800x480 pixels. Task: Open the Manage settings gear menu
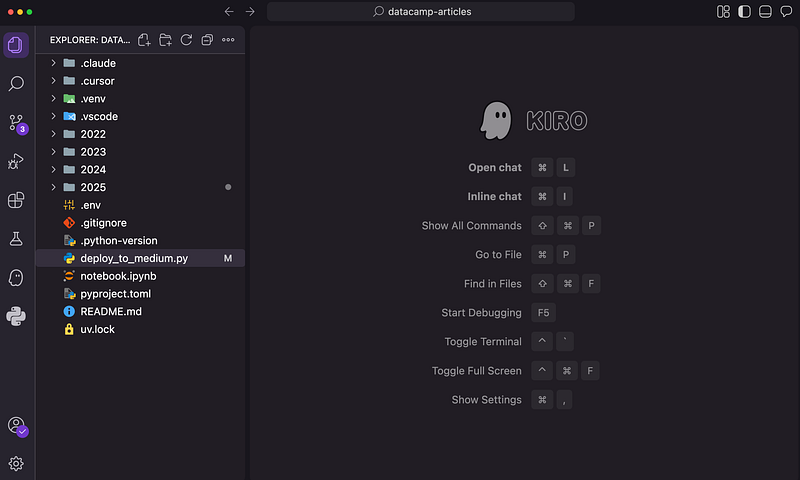(x=16, y=463)
